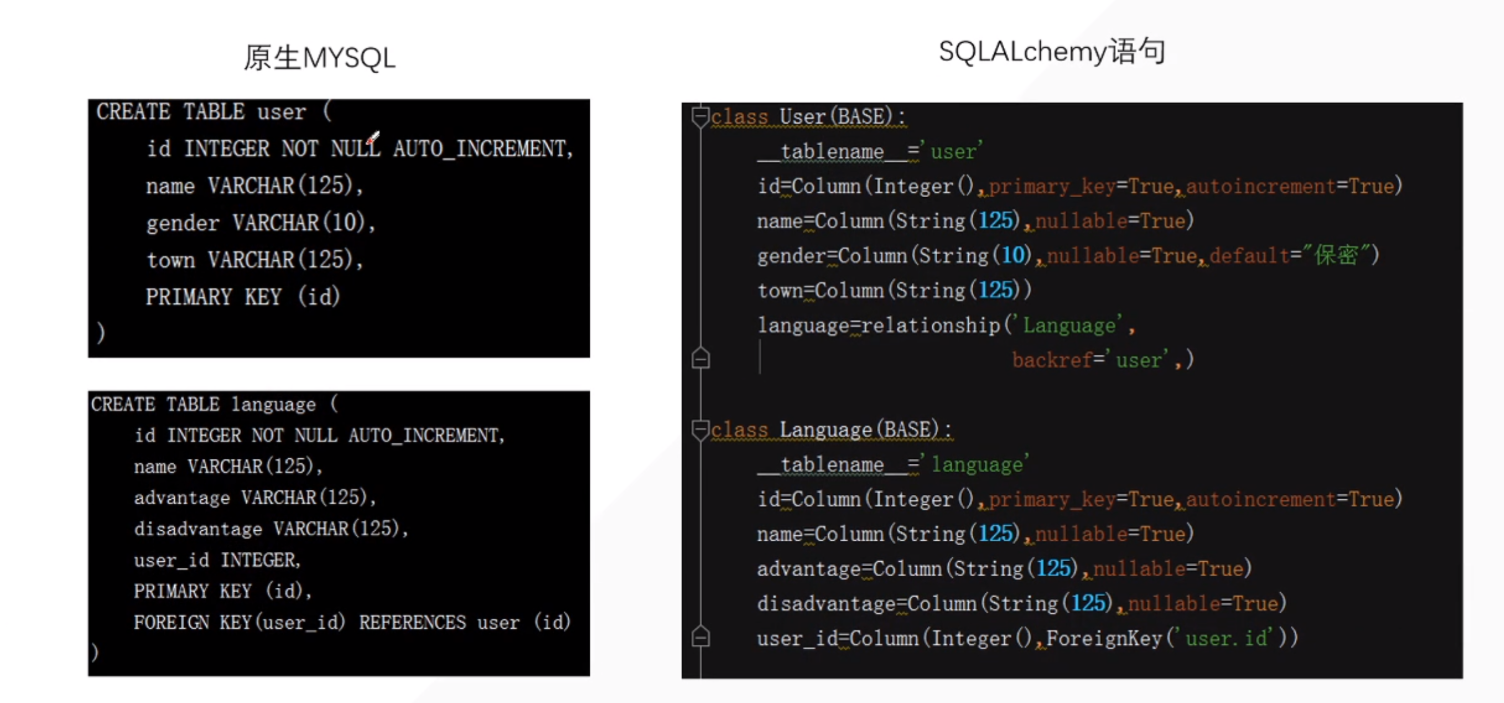1504x703 pixels.
Task: Select name=Column line in Language class
Action: (x=976, y=534)
